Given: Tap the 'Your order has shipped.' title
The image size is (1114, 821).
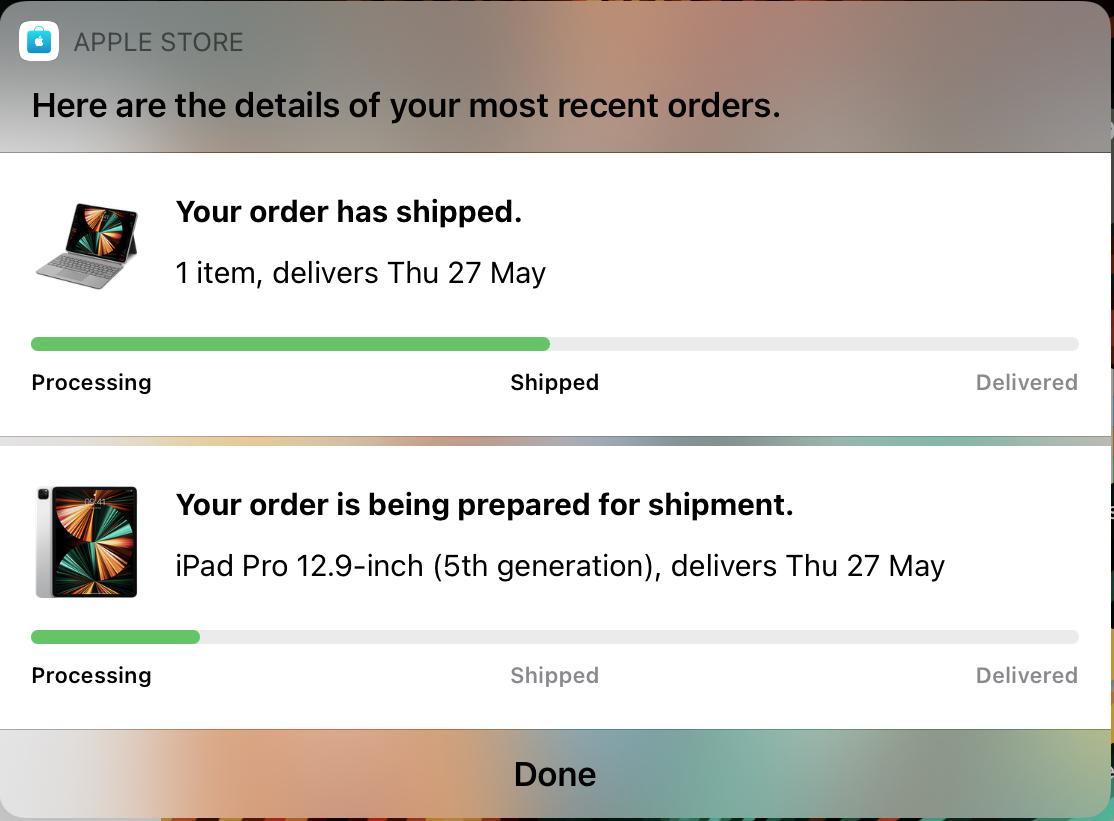Looking at the screenshot, I should (348, 212).
